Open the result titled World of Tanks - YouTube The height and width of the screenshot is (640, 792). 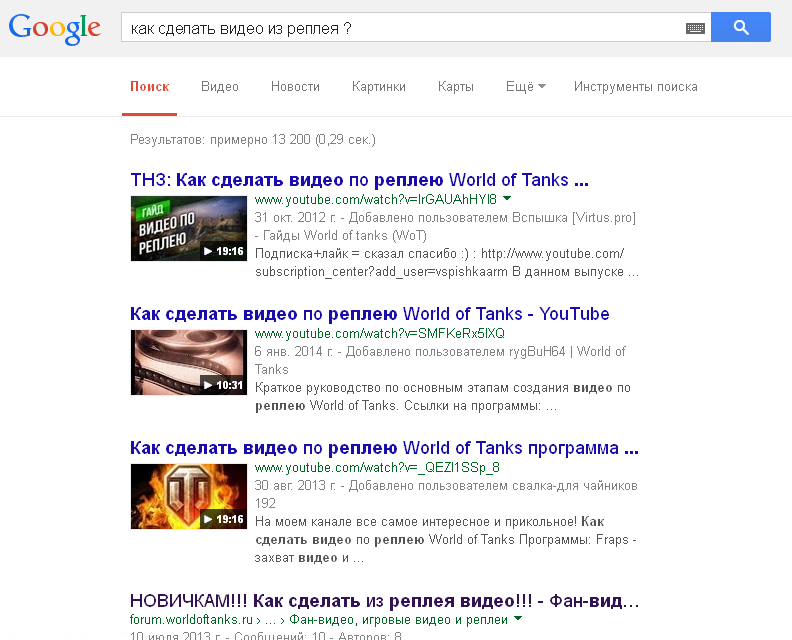click(369, 314)
